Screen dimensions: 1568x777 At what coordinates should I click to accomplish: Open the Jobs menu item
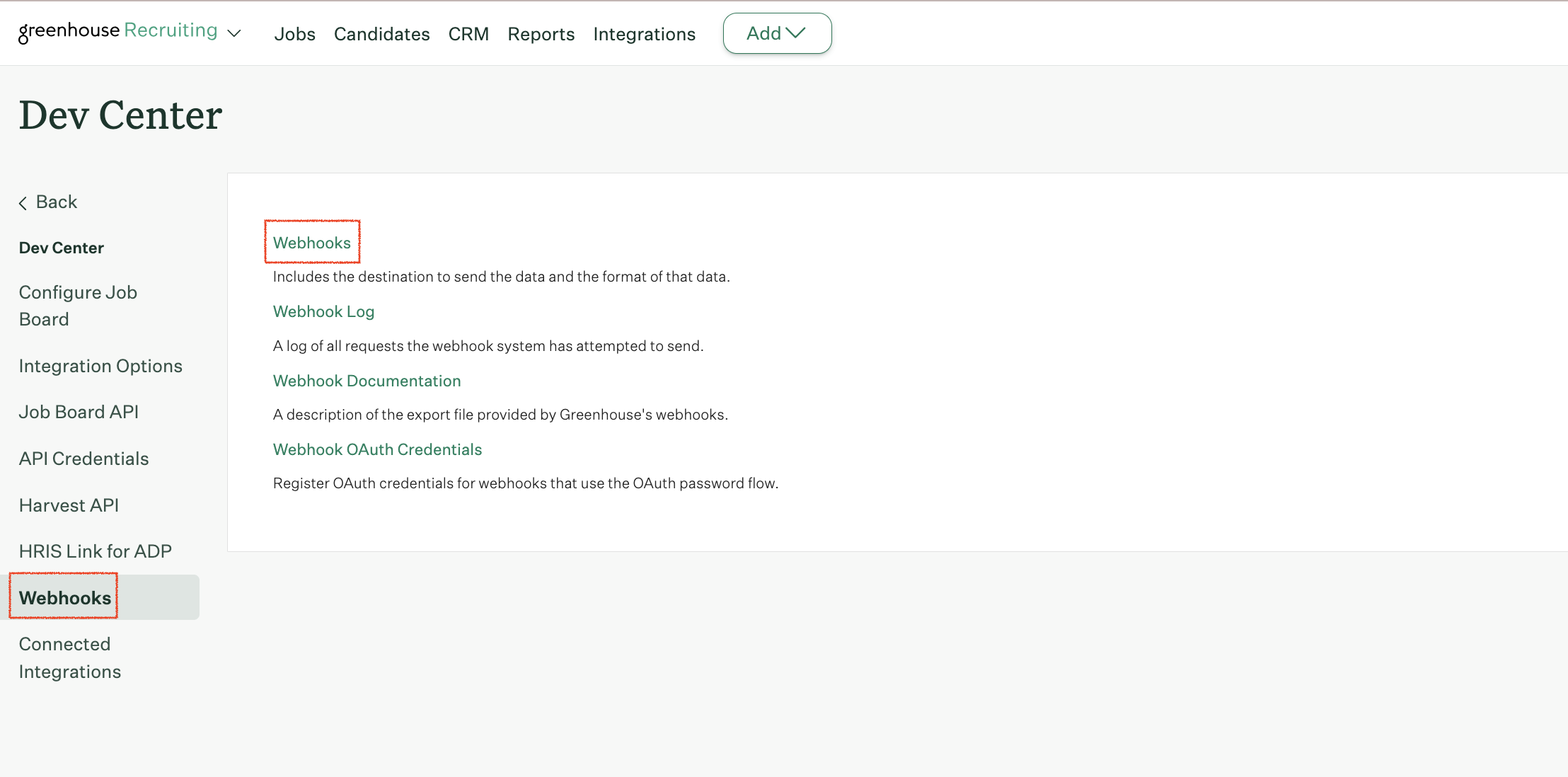(294, 34)
